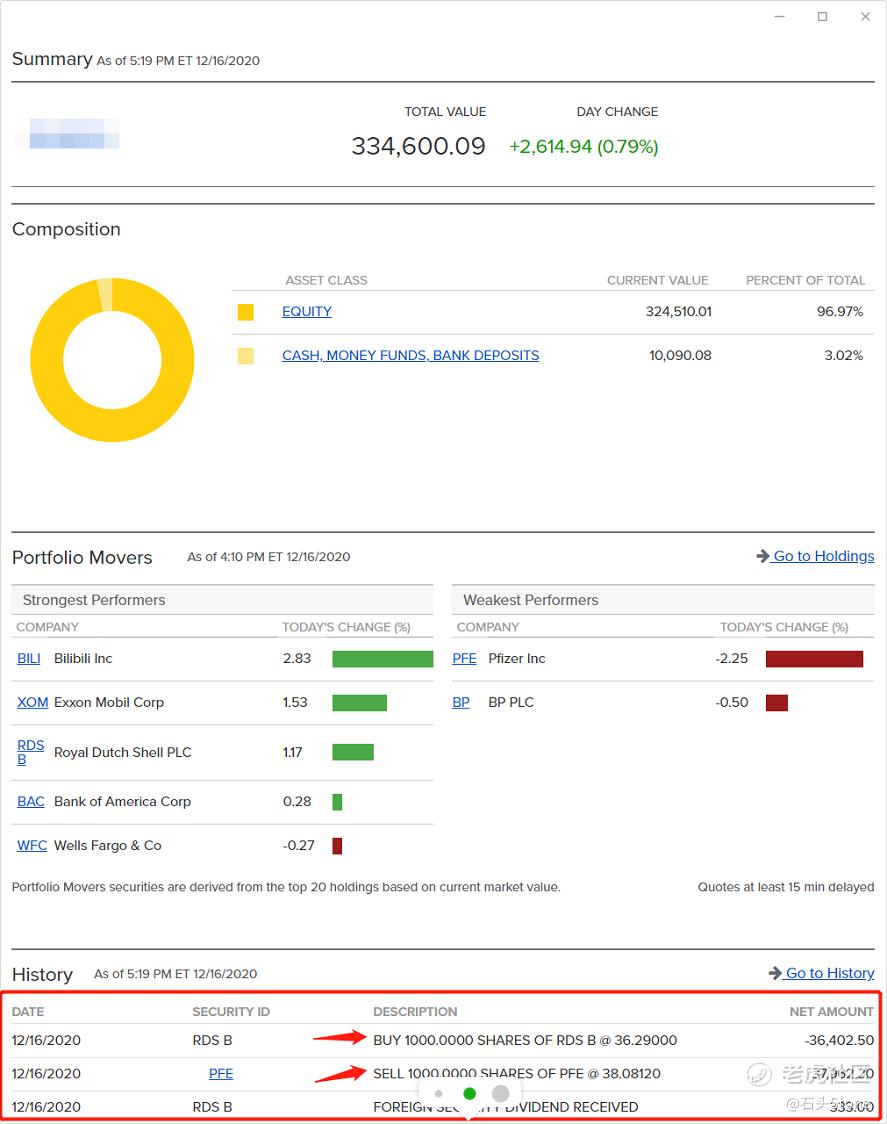This screenshot has width=887, height=1124.
Task: Open Cash, Money Funds, Bank Deposits link
Action: [410, 356]
